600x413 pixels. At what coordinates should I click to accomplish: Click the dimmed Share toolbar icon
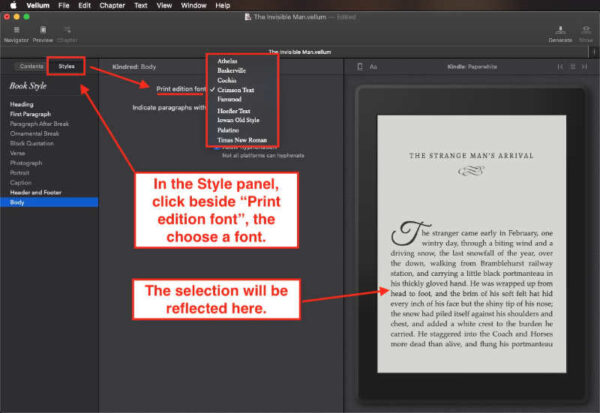point(586,29)
